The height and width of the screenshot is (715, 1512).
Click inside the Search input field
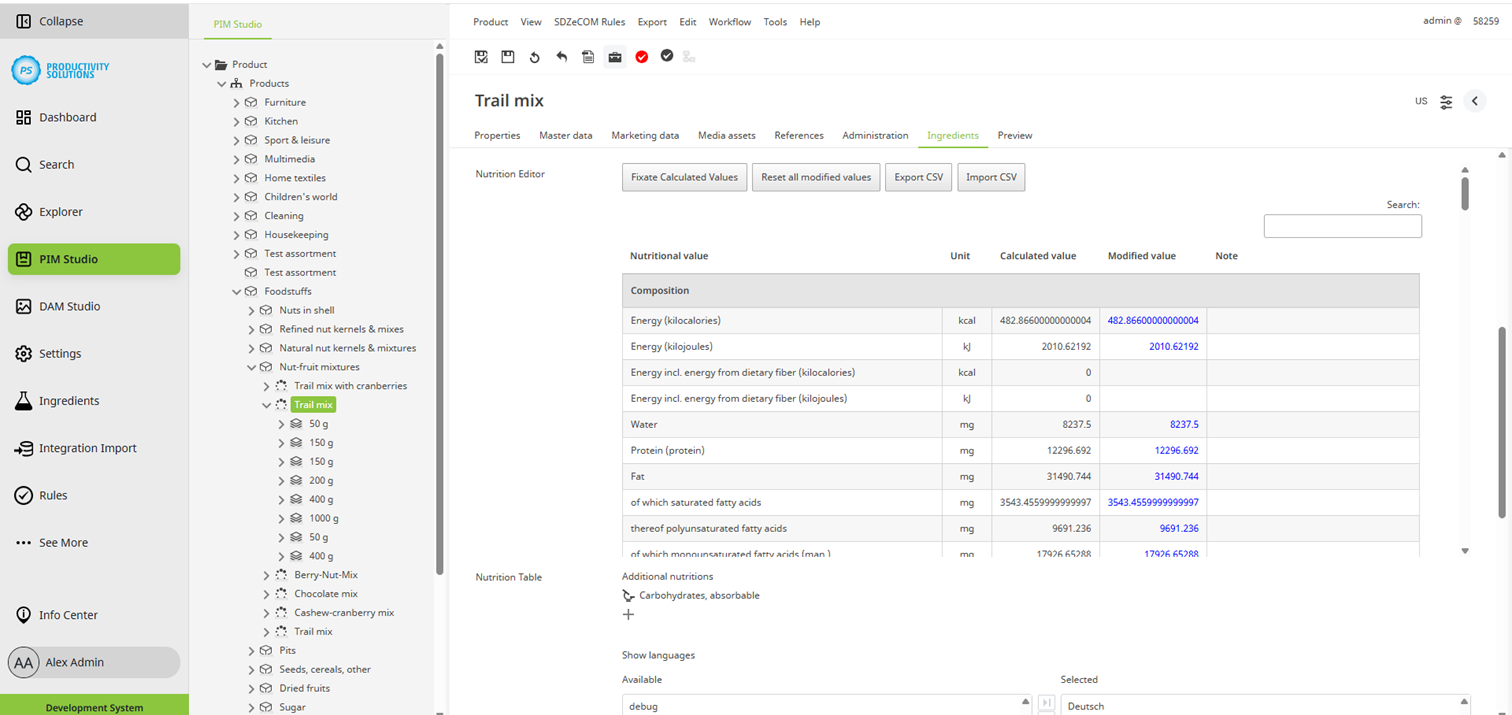(x=1342, y=225)
